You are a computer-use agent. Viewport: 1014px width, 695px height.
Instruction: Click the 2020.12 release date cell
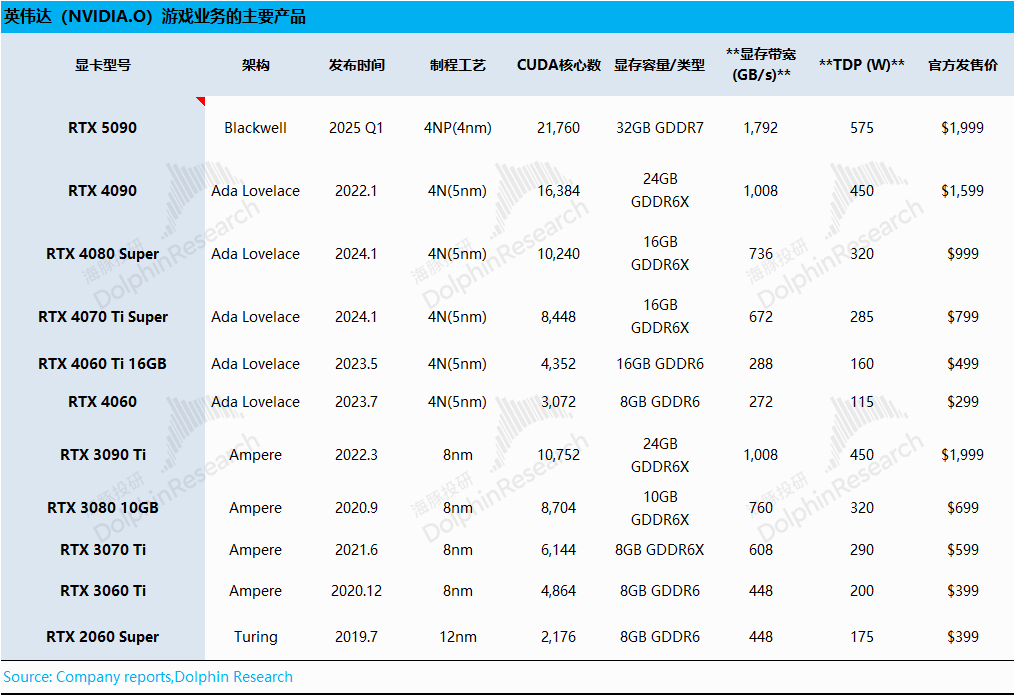point(356,590)
